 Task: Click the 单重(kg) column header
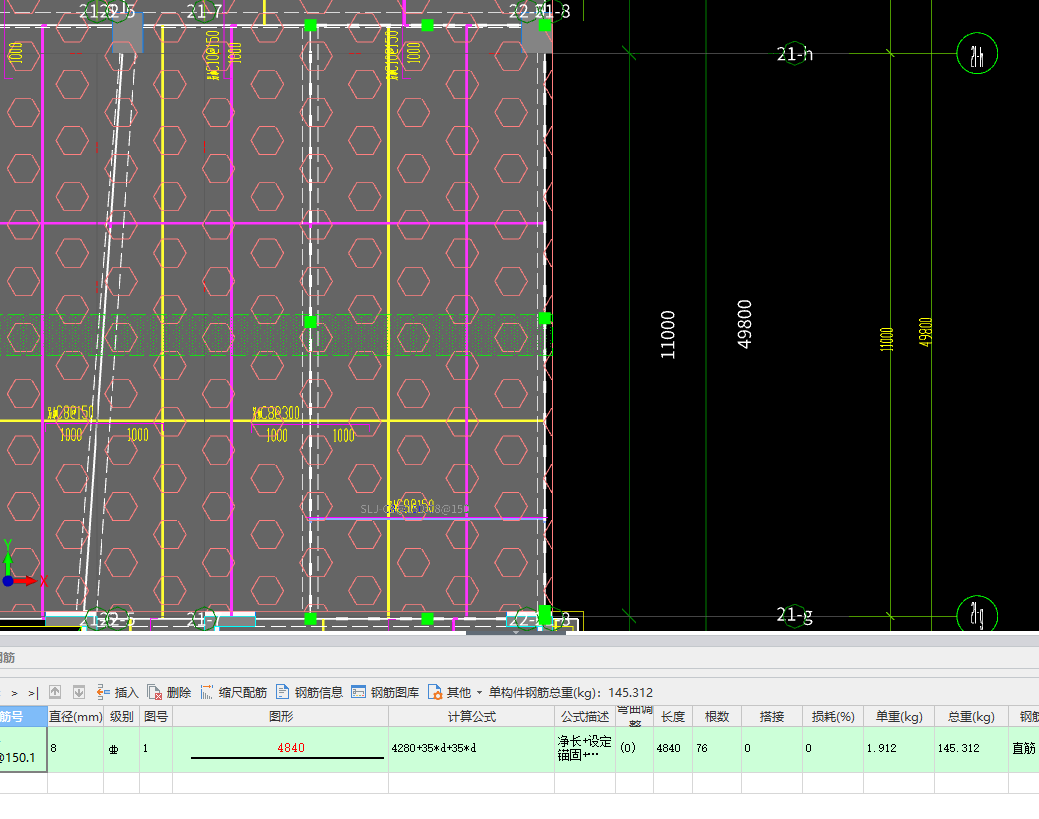coord(899,716)
